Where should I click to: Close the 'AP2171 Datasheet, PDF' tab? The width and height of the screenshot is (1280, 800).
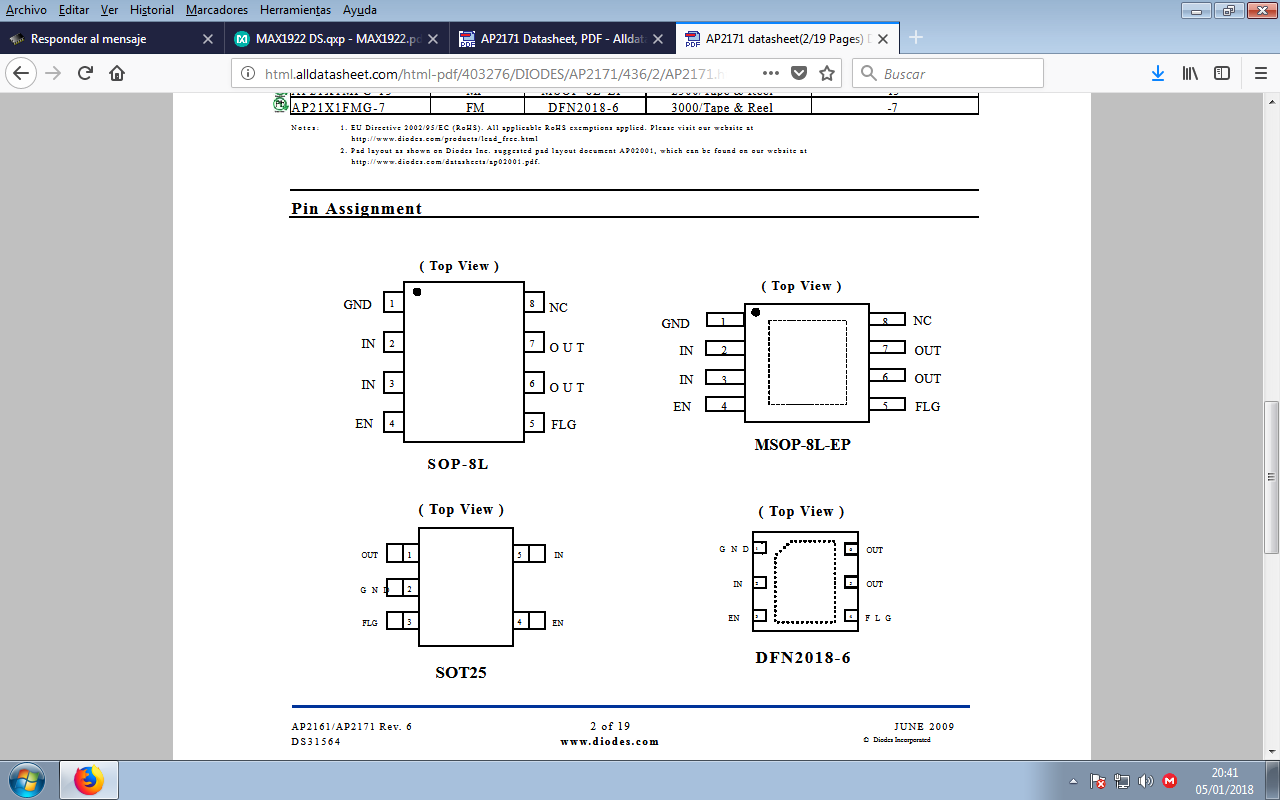[x=659, y=39]
